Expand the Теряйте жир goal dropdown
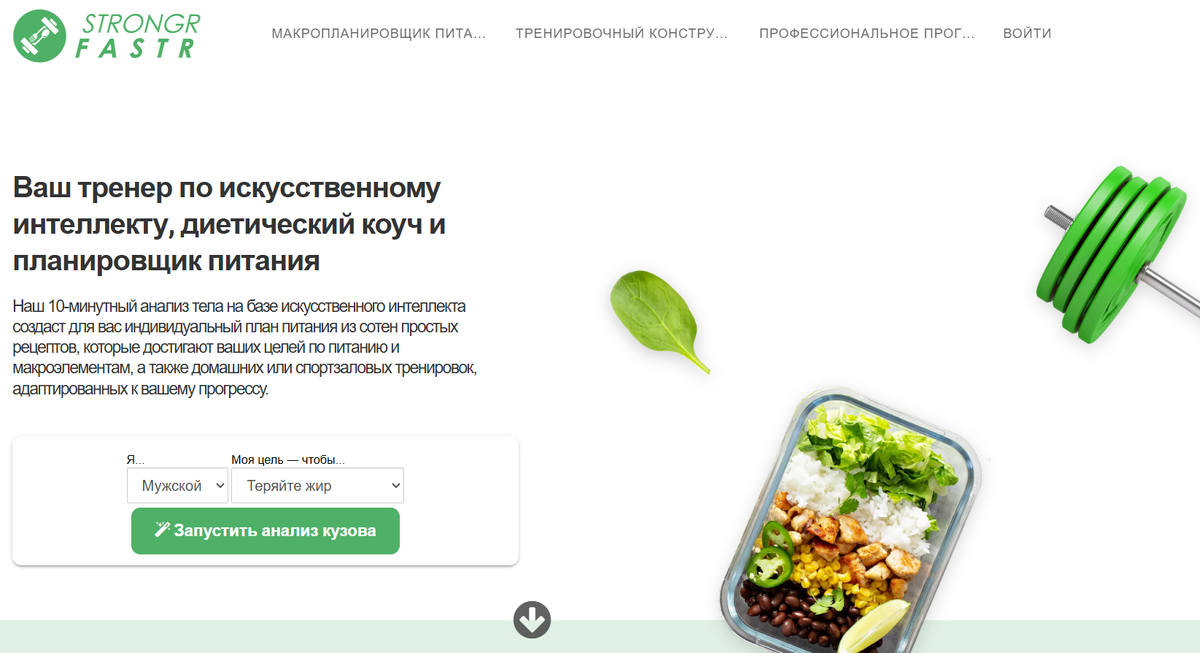The height and width of the screenshot is (653, 1200). pyautogui.click(x=318, y=486)
